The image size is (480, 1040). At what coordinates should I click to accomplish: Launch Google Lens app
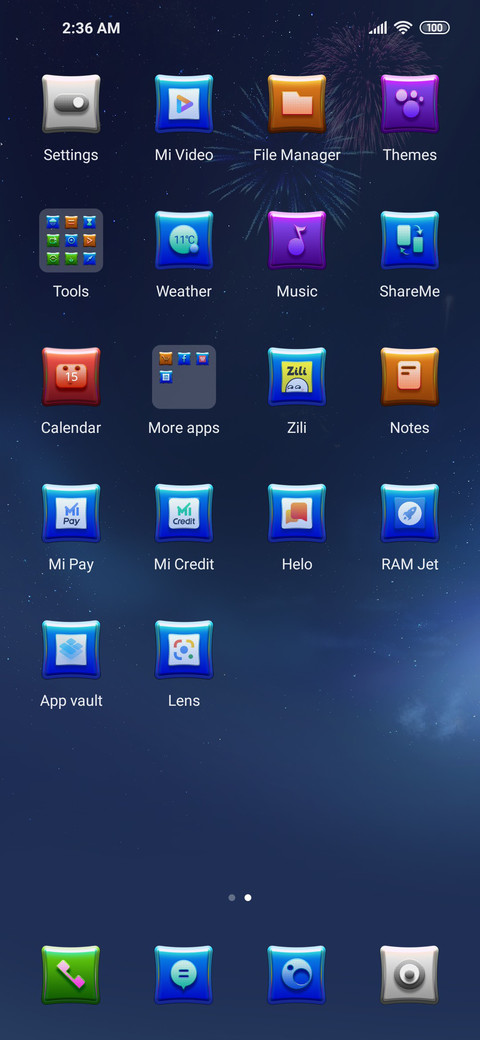[x=184, y=650]
